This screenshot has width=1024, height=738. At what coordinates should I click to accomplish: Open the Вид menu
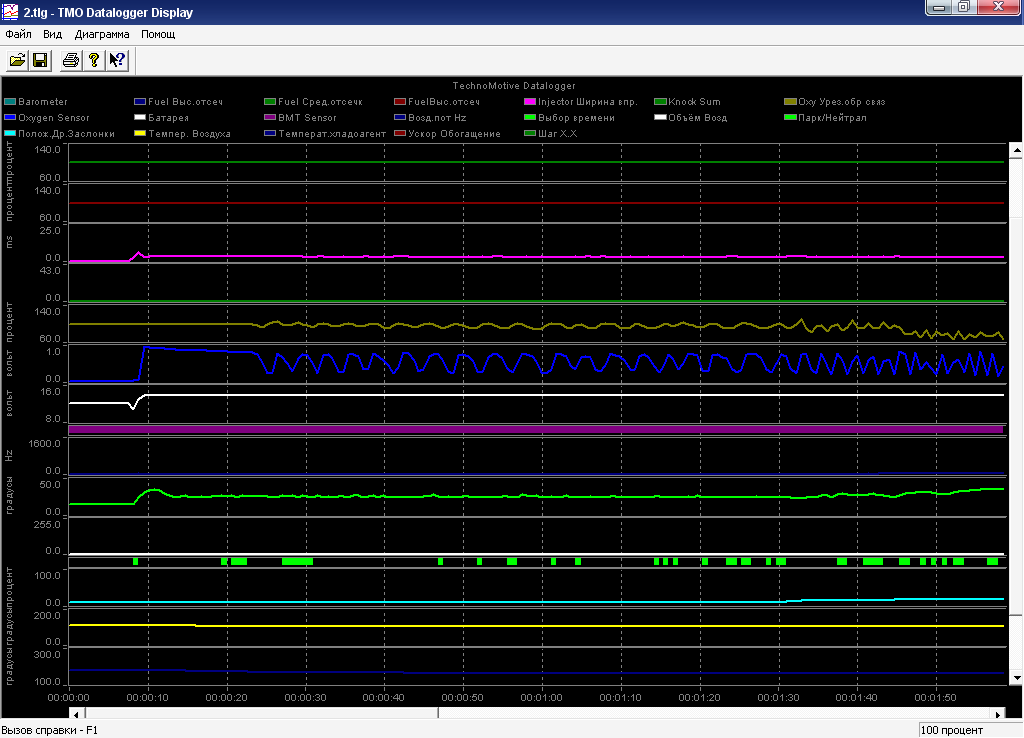[53, 34]
